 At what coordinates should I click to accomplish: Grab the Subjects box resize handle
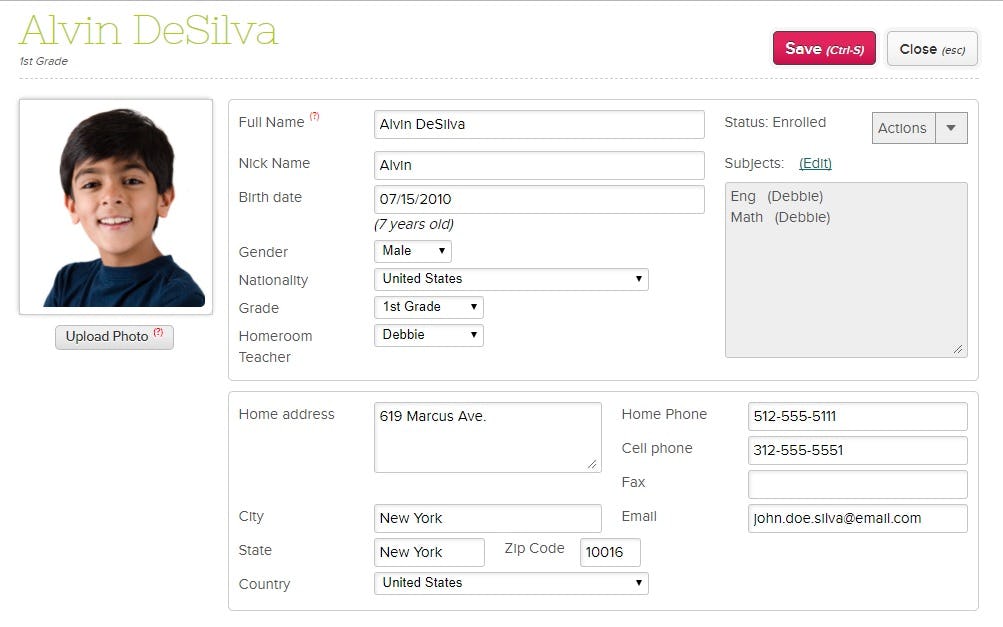point(957,348)
